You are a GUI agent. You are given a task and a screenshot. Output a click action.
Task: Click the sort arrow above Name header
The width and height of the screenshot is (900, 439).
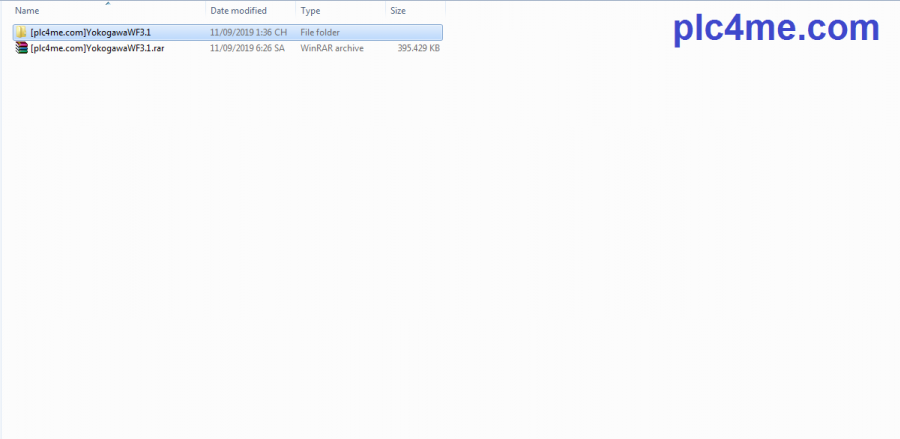[x=107, y=4]
